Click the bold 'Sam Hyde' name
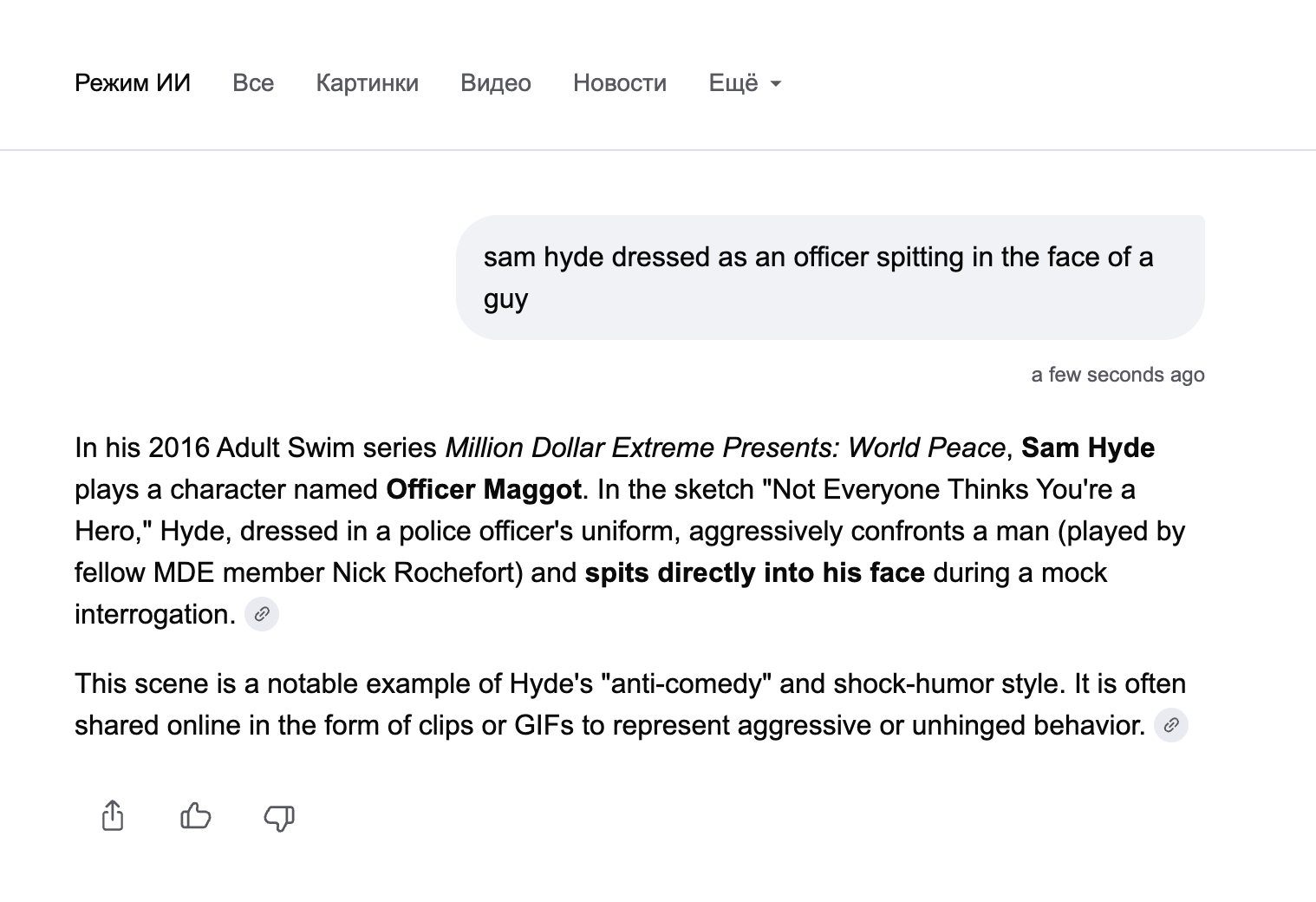The width and height of the screenshot is (1316, 902). point(1087,448)
